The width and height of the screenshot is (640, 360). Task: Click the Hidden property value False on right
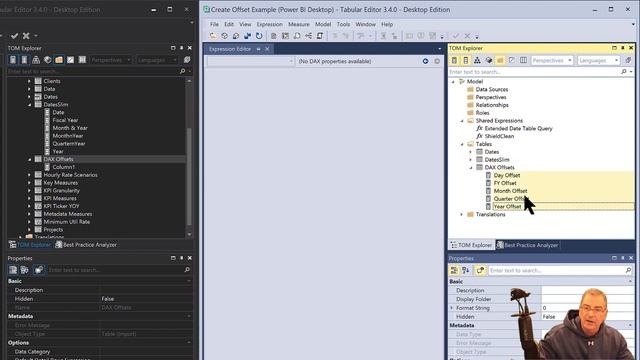tap(549, 317)
